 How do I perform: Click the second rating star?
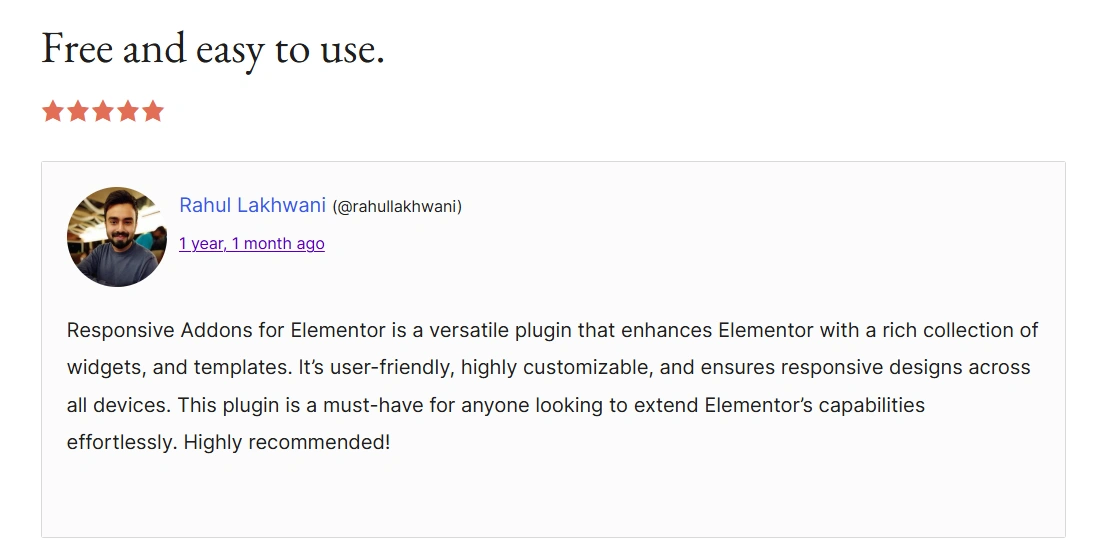78,111
